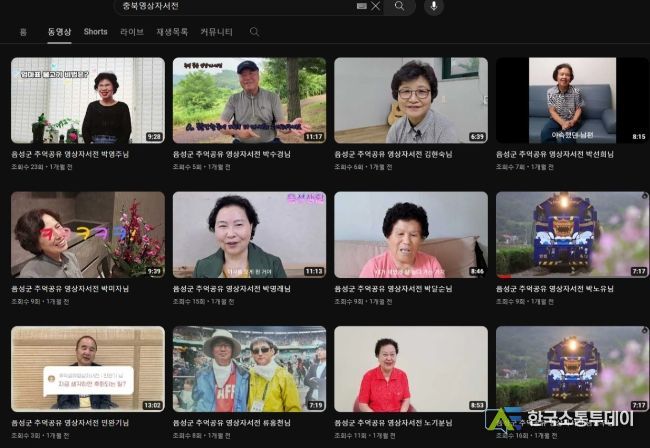Screen dimensions: 650x448
Task: Switch to the 홈 tab
Action: click(x=23, y=32)
